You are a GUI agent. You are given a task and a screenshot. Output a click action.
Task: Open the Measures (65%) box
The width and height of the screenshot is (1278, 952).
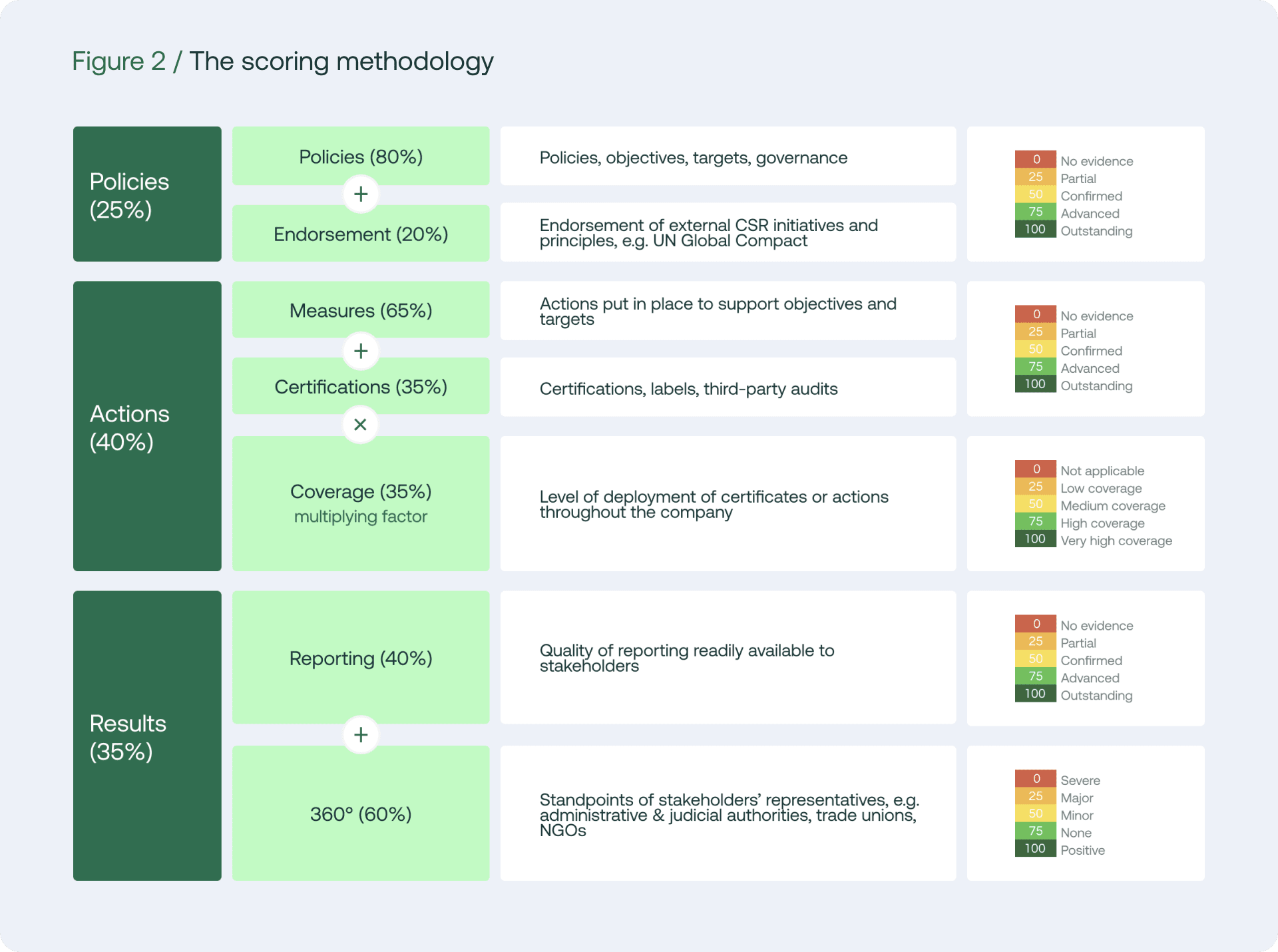click(x=360, y=310)
